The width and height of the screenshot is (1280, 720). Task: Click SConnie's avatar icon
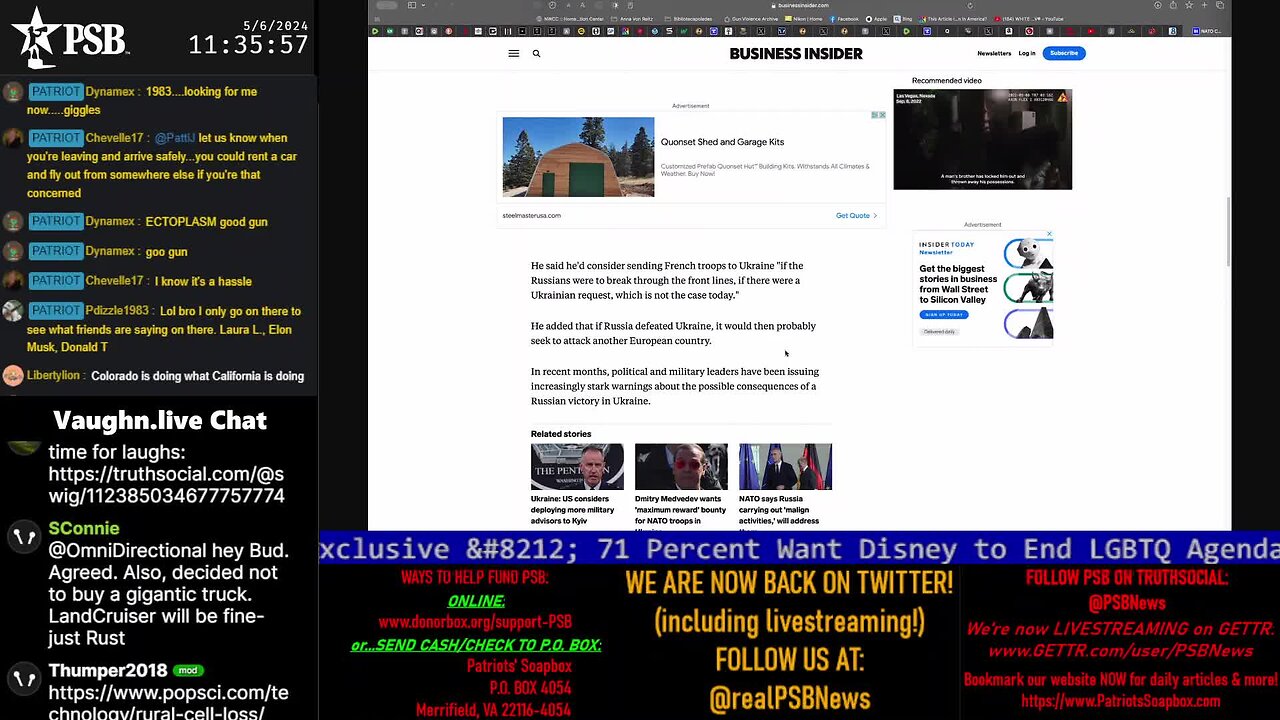tap(24, 538)
